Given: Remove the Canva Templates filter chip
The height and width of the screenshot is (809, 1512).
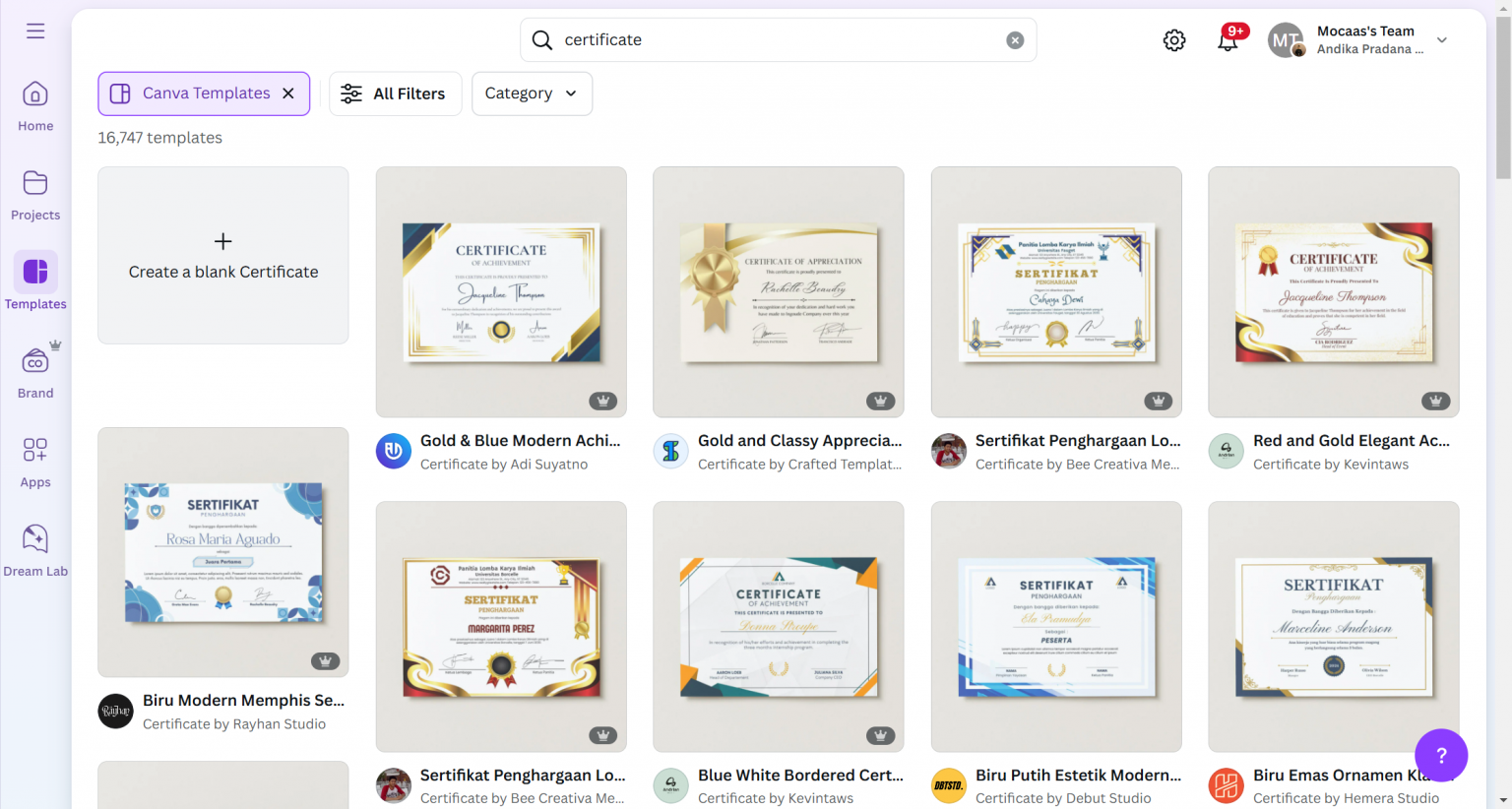Looking at the screenshot, I should click(x=288, y=93).
